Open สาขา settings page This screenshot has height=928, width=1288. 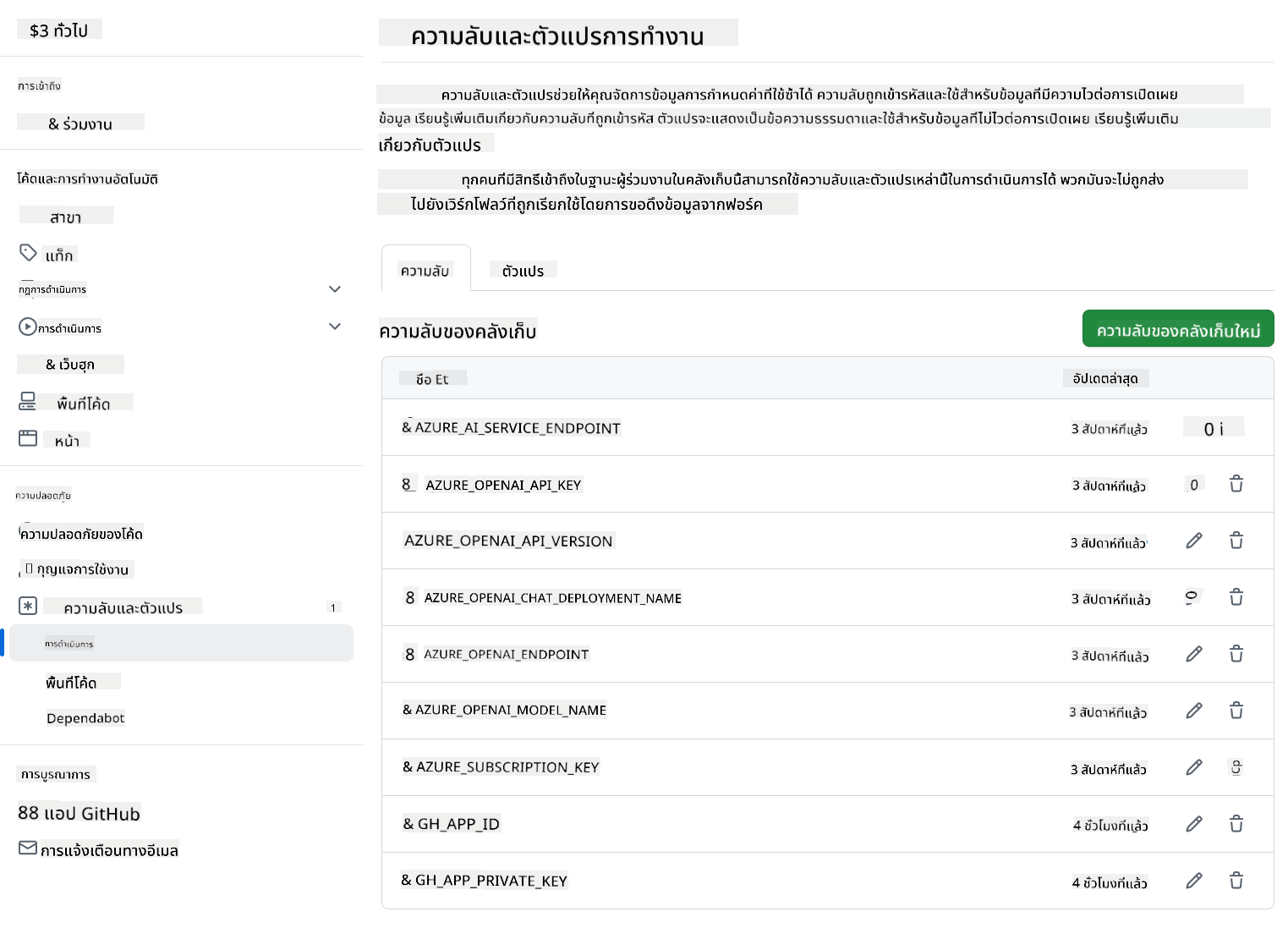pos(66,217)
